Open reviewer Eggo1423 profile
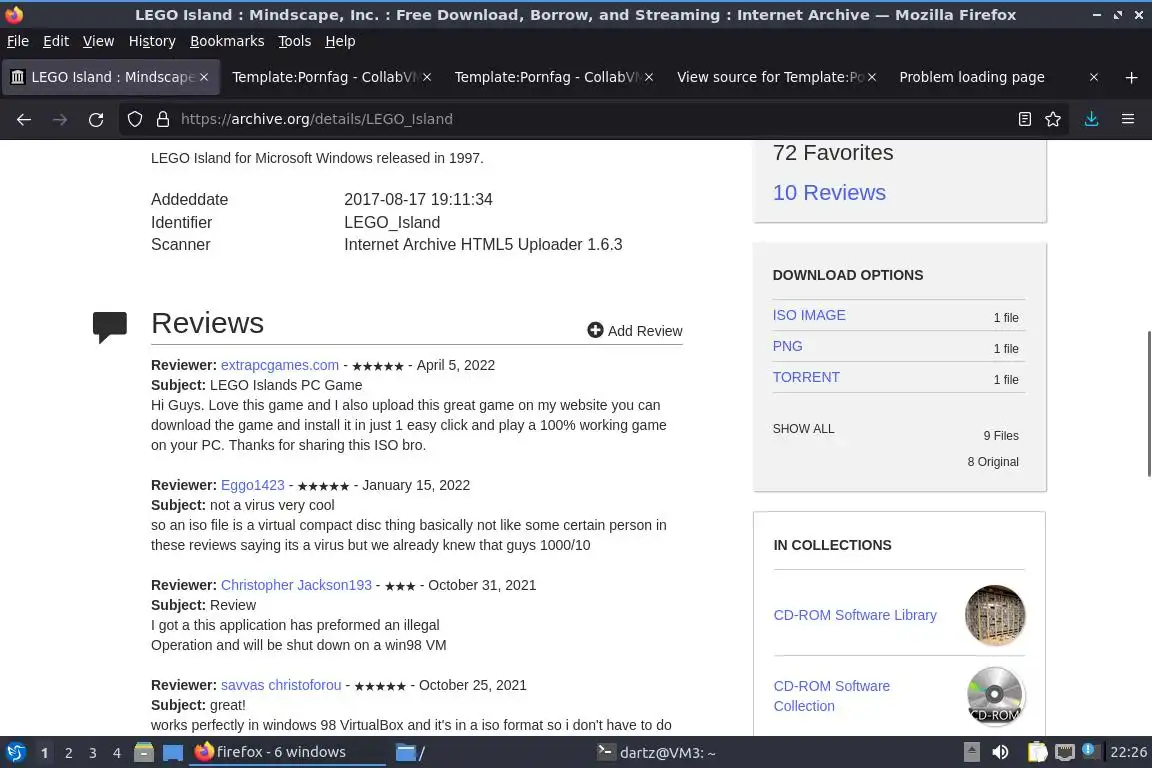This screenshot has width=1152, height=768. pyautogui.click(x=253, y=485)
